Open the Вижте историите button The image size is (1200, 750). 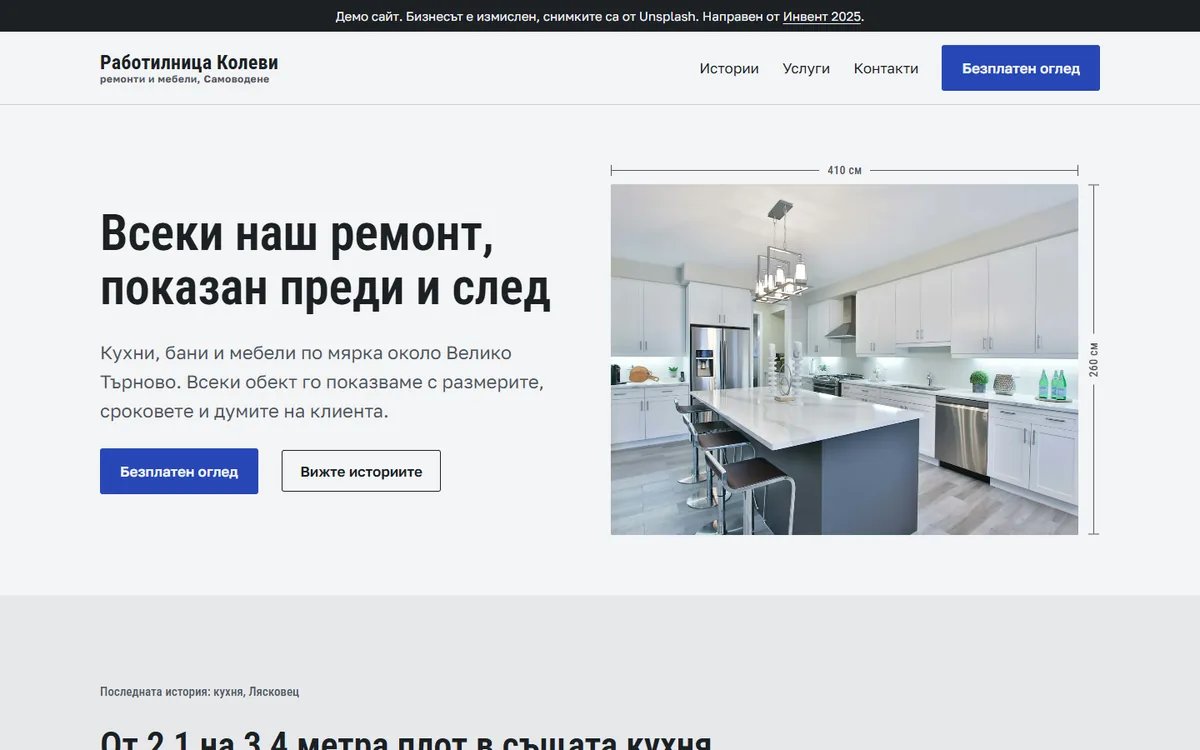[361, 471]
